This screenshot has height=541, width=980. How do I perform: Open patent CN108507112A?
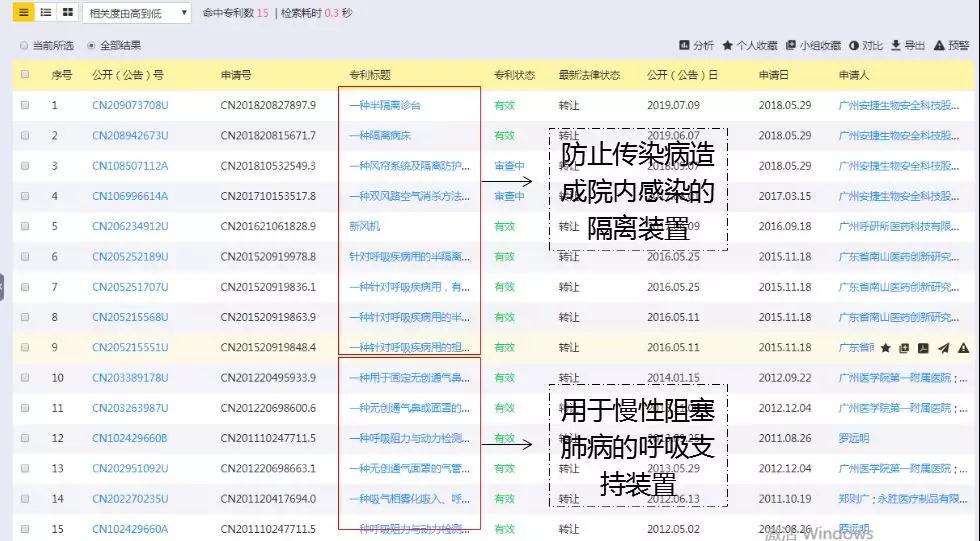130,166
